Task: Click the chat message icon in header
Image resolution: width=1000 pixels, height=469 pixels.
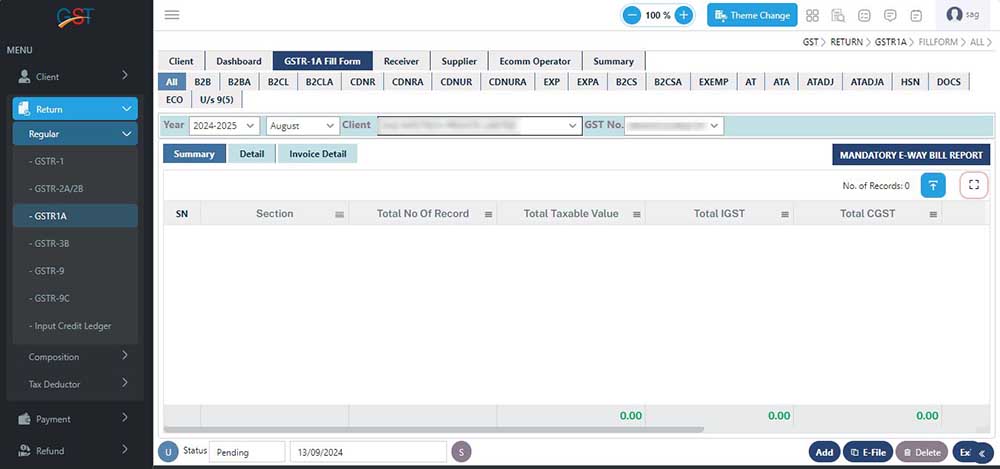Action: pos(890,15)
